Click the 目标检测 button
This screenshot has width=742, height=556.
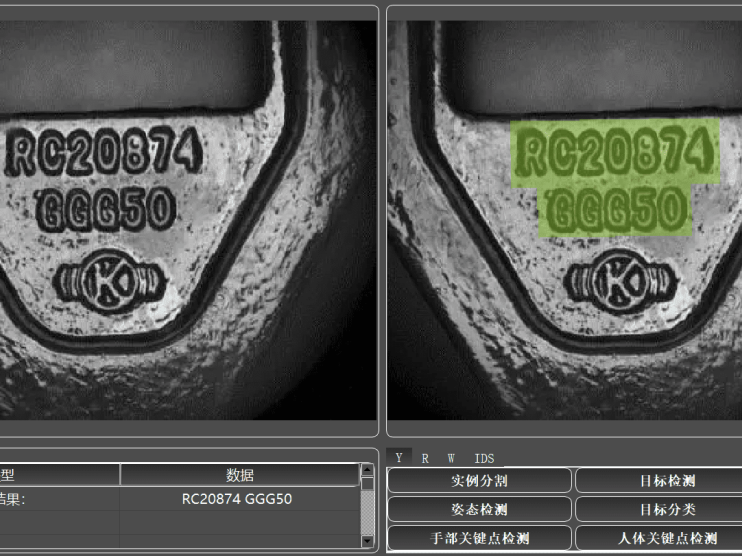(x=660, y=481)
